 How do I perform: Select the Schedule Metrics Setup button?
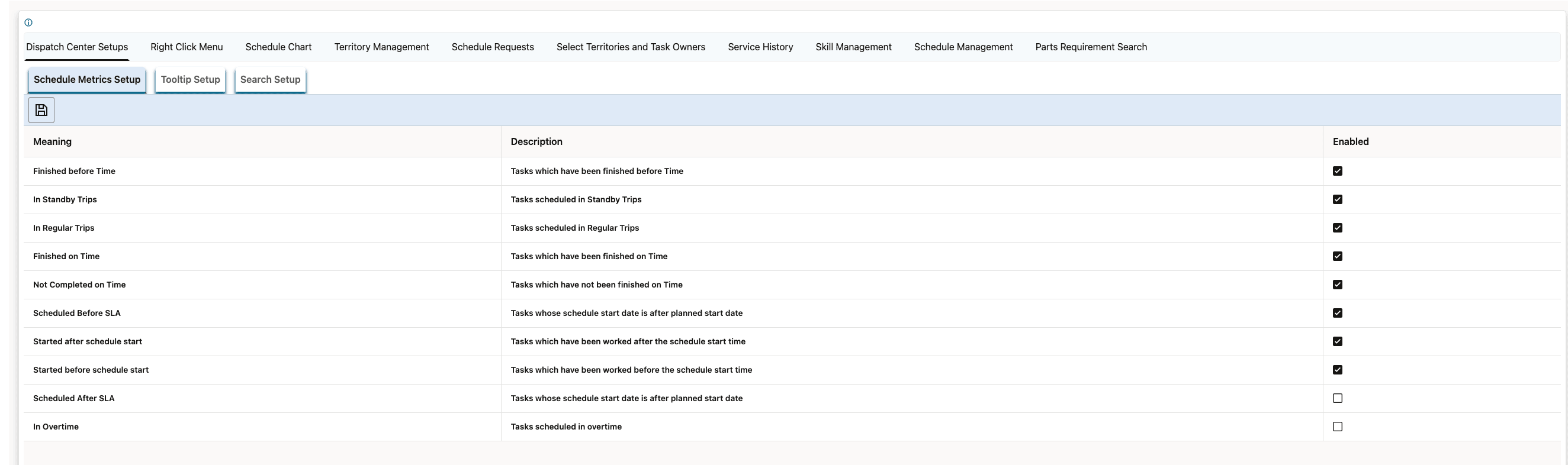tap(87, 80)
